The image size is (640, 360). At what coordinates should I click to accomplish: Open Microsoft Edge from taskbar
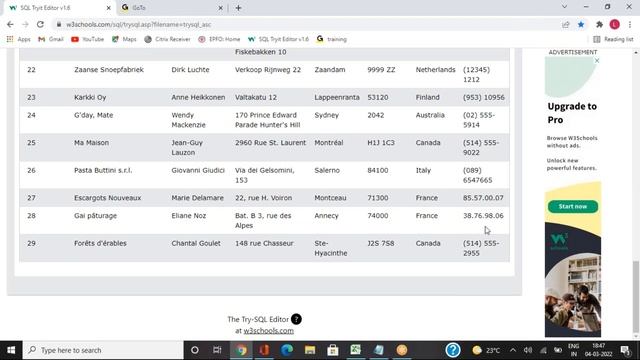coord(287,350)
